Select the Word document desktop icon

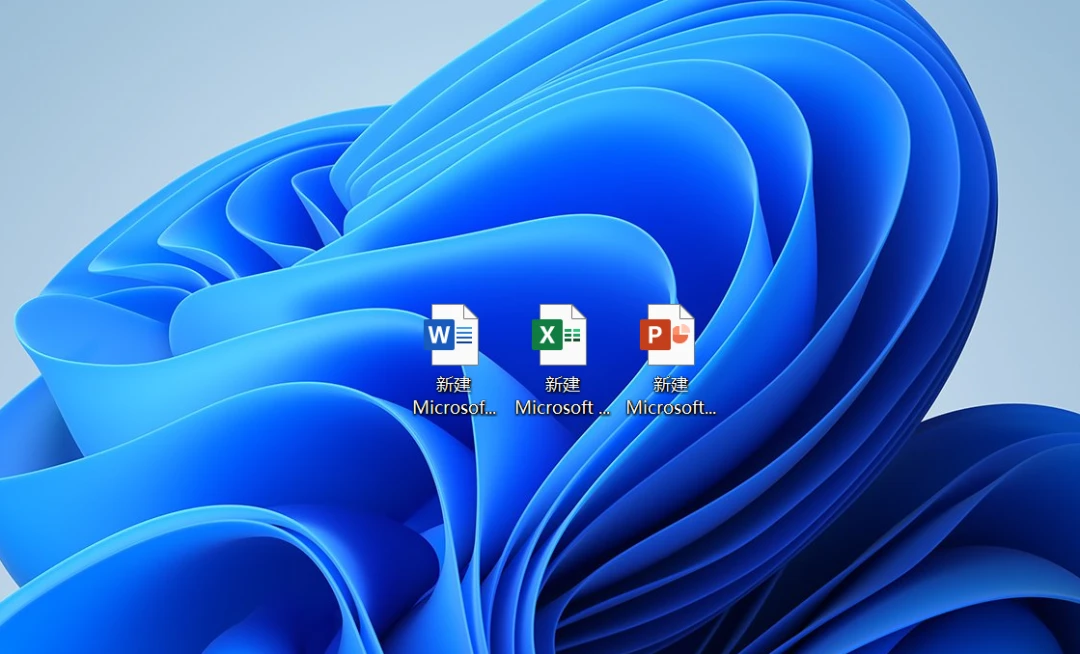click(451, 335)
